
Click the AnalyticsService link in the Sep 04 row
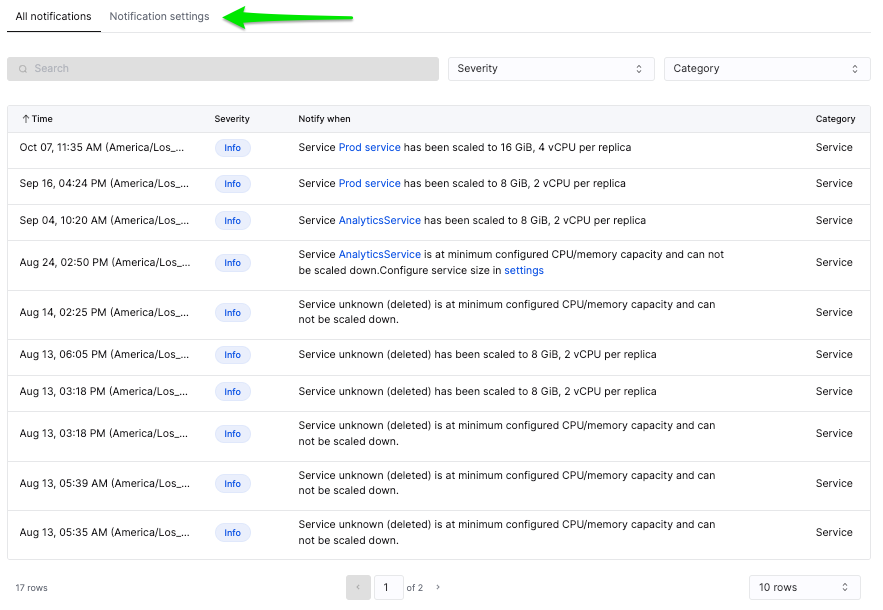click(380, 220)
